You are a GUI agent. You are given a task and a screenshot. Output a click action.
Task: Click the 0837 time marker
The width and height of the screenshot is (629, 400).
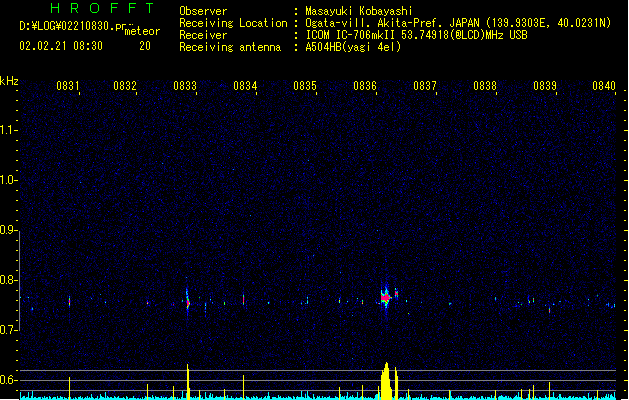point(425,86)
